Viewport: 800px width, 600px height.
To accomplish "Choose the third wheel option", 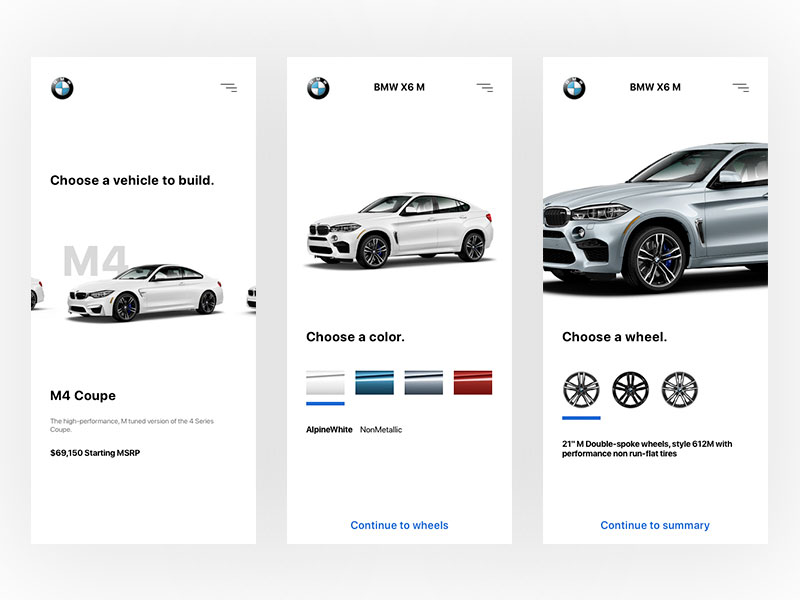I will coord(680,390).
